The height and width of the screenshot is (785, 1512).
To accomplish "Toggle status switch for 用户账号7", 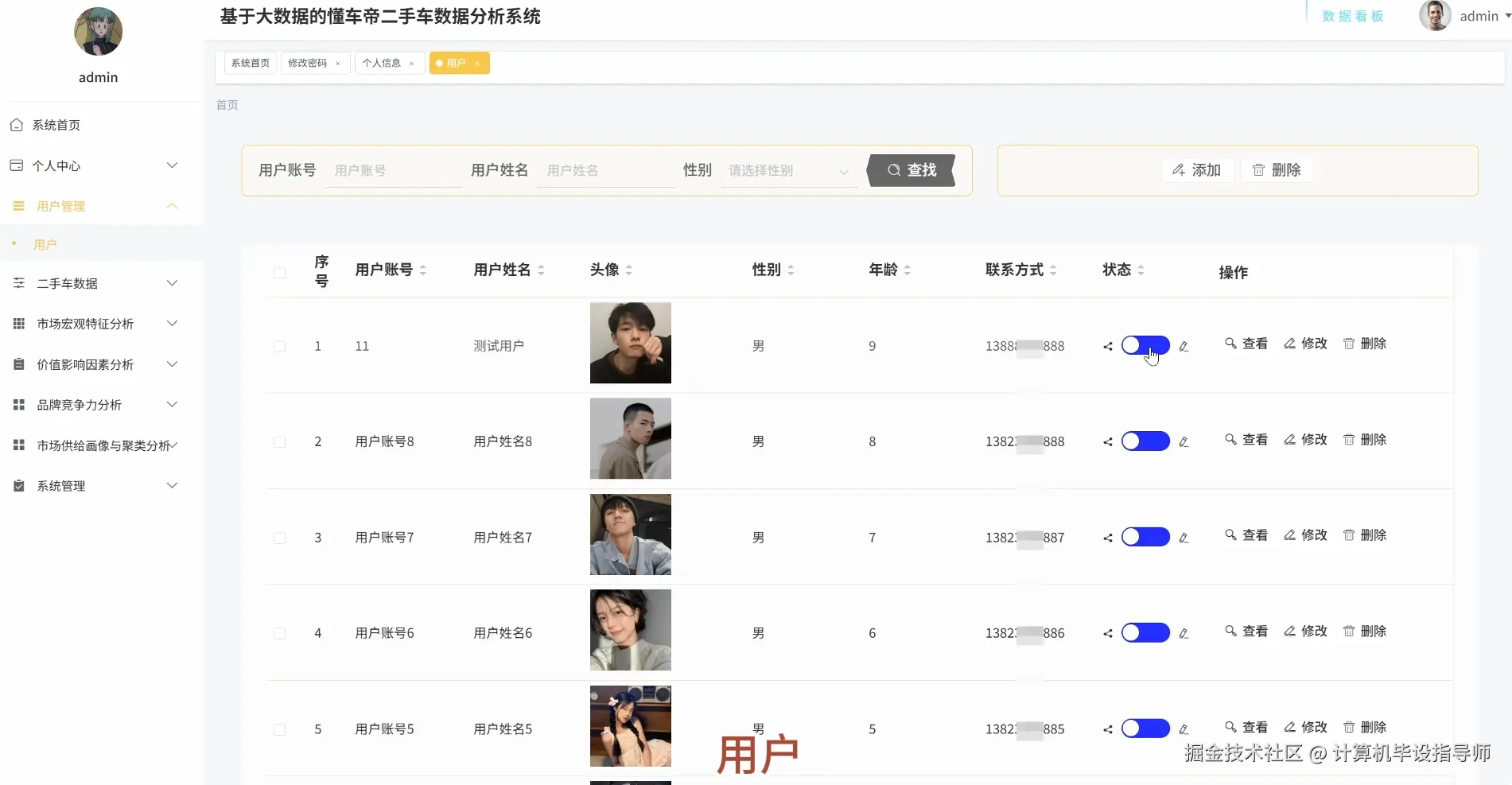I will point(1145,537).
